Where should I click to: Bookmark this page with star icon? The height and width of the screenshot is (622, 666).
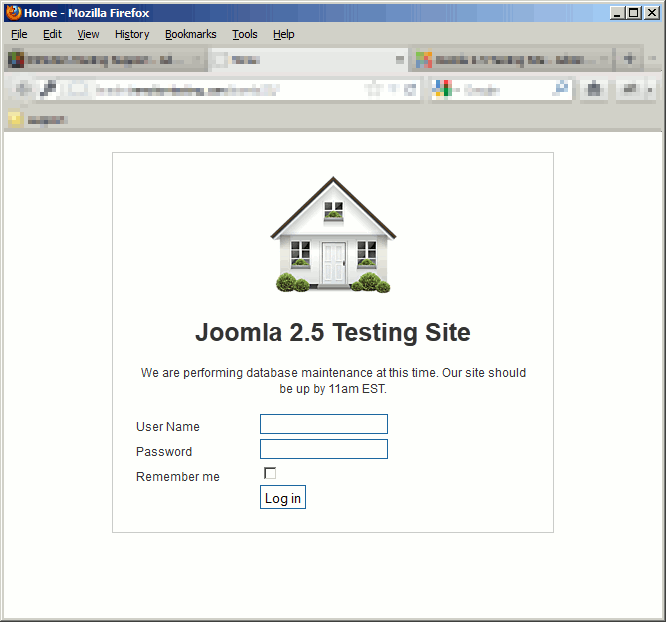(374, 89)
